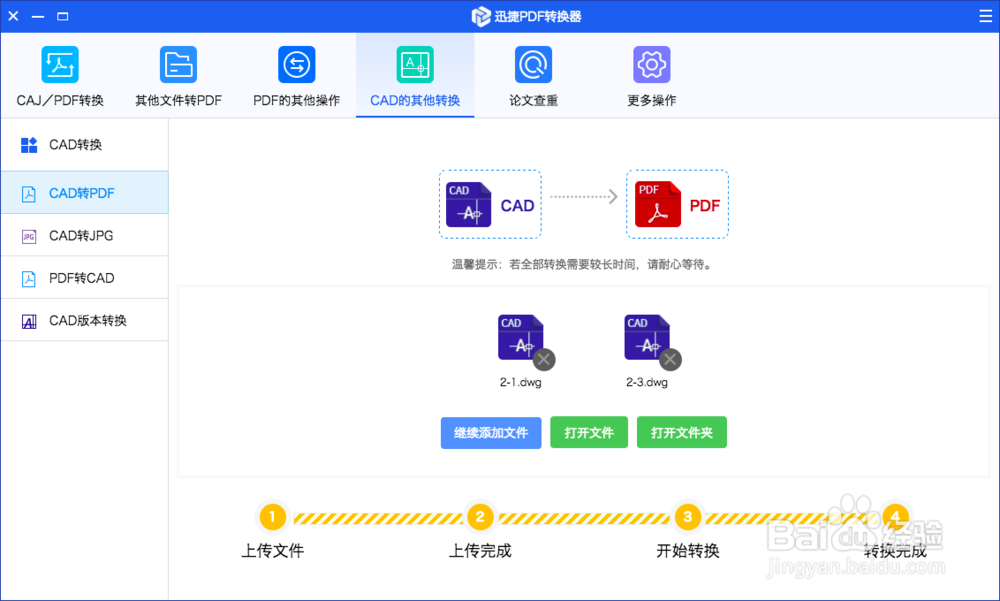Click the CAD转换 grid icon in sidebar
1000x601 pixels.
(x=29, y=145)
